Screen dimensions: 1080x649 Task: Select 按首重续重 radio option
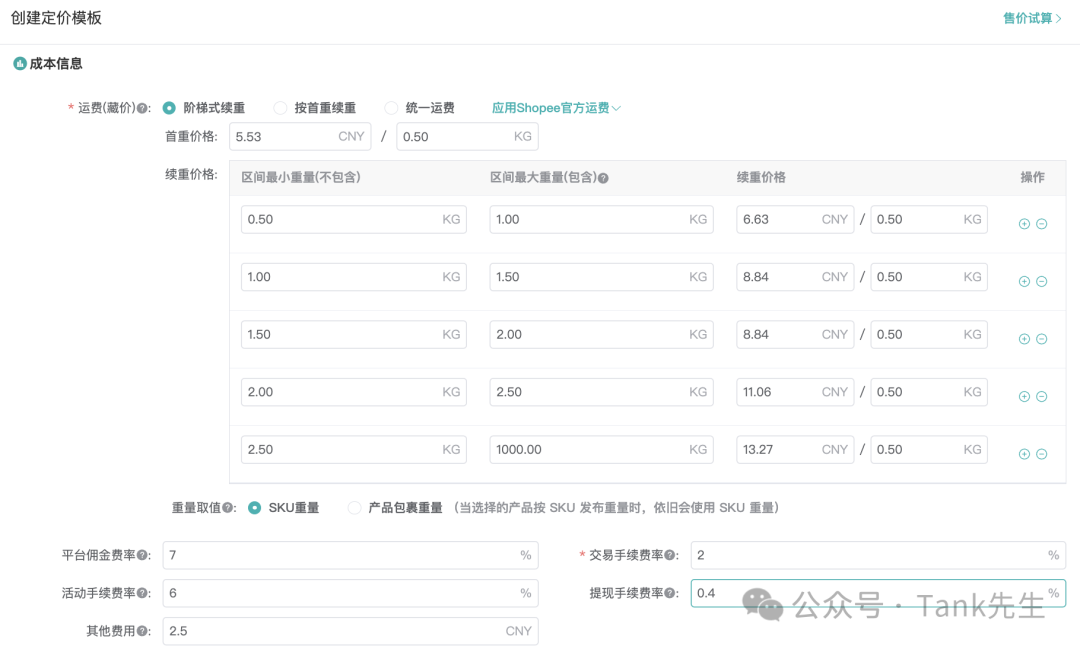tap(280, 108)
